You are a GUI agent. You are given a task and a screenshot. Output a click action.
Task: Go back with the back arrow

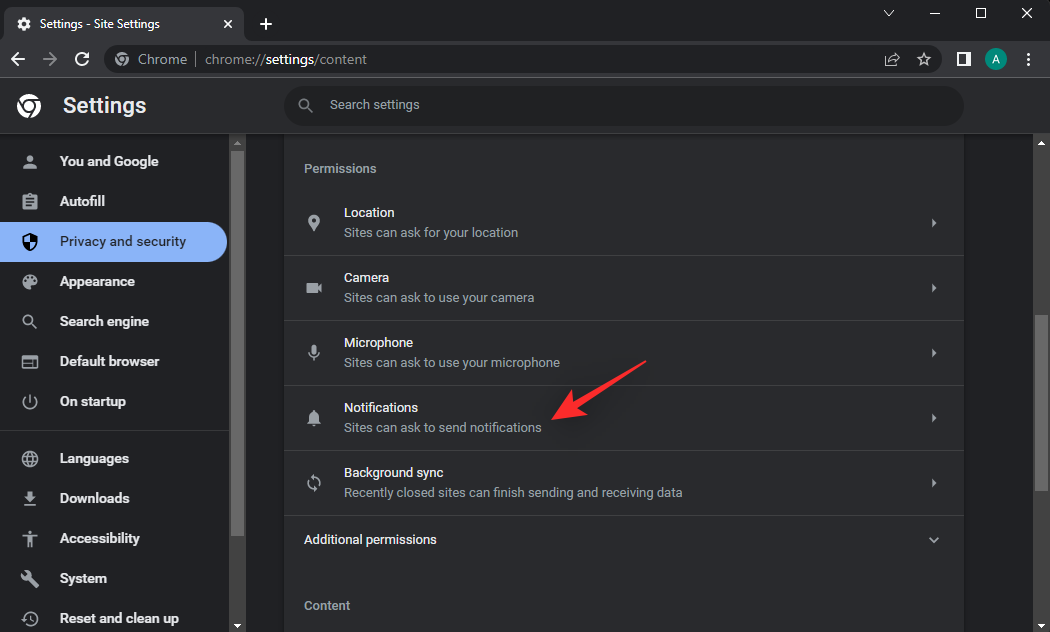coord(18,59)
